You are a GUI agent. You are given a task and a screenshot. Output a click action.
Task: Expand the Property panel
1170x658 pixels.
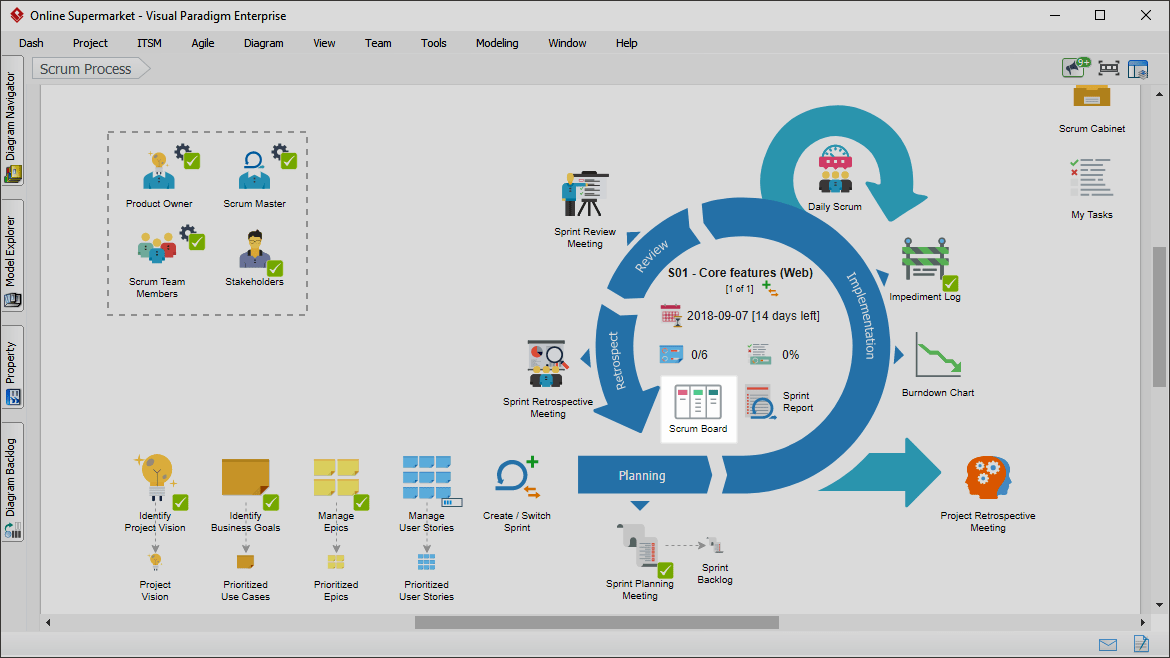tap(12, 360)
